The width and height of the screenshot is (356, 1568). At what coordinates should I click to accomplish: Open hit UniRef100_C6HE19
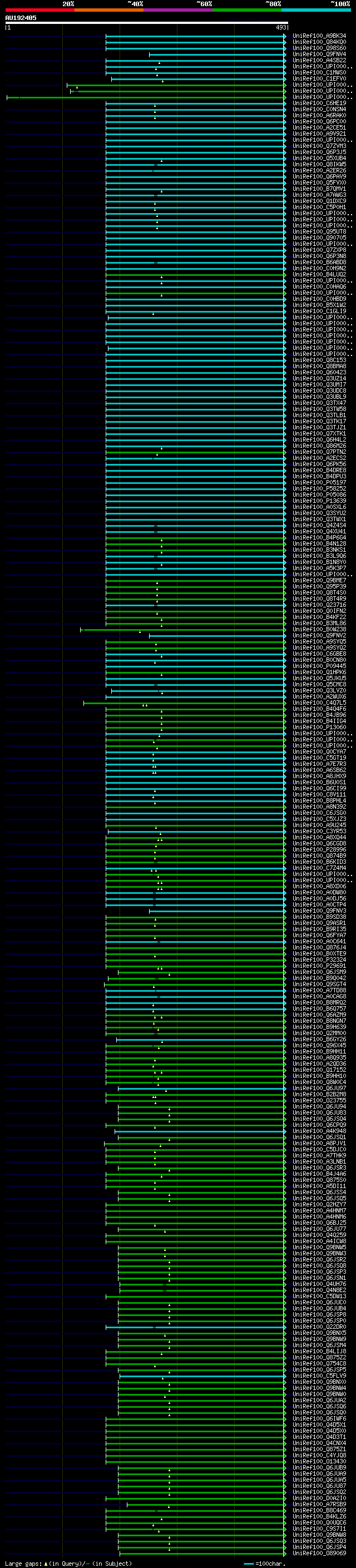[319, 103]
